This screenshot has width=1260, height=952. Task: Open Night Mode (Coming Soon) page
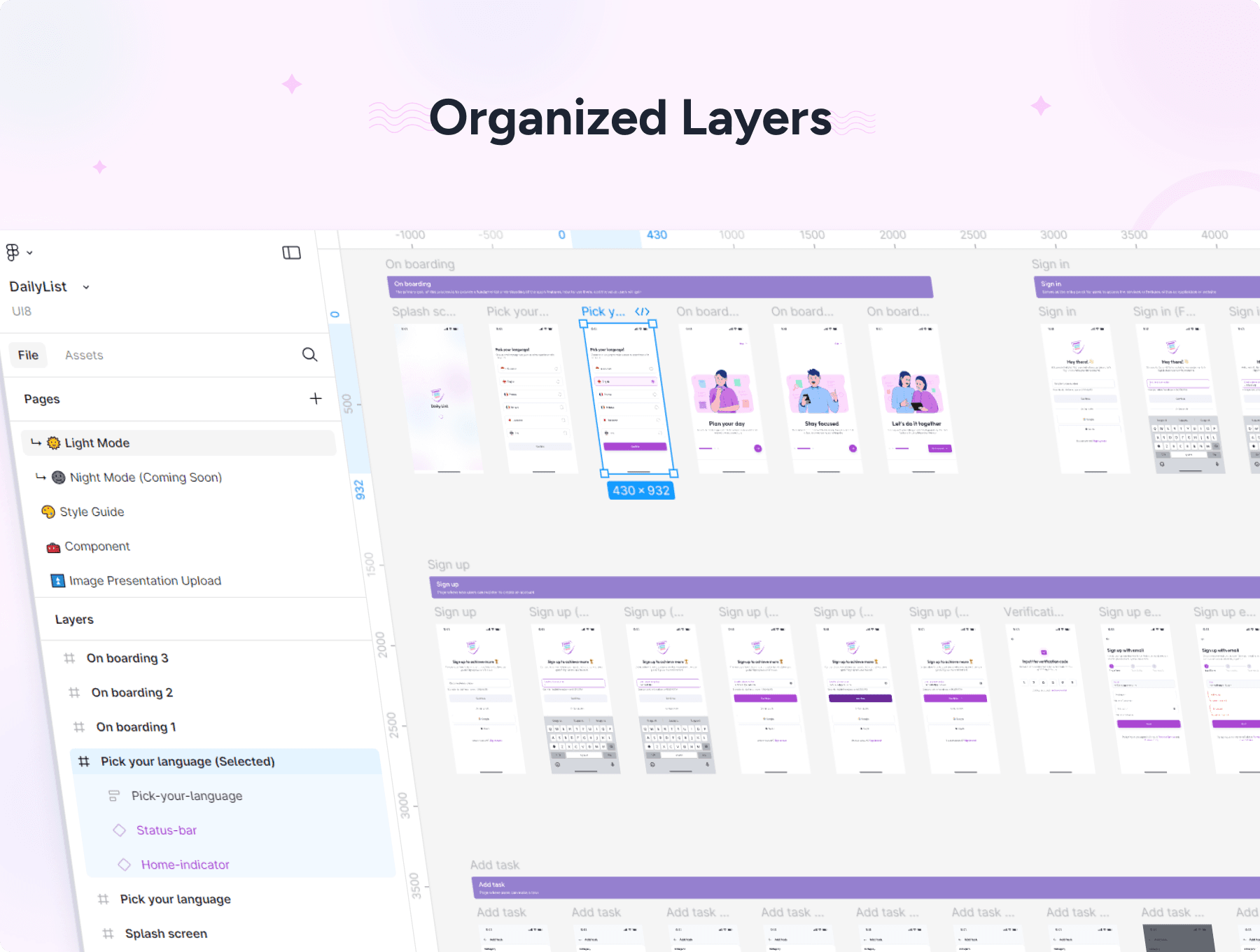pos(146,477)
